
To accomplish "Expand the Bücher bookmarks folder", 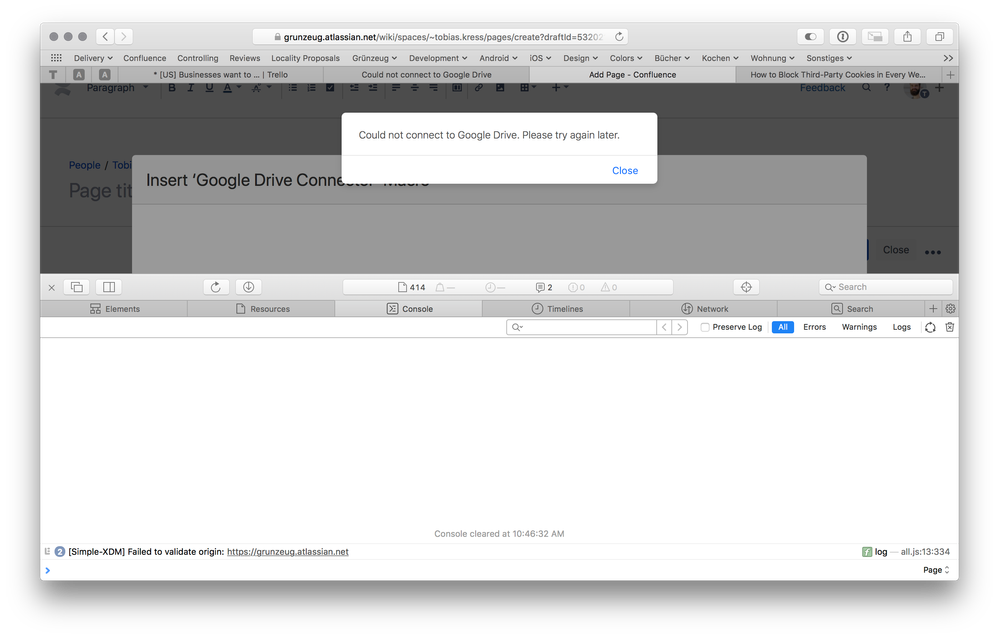I will pos(672,58).
